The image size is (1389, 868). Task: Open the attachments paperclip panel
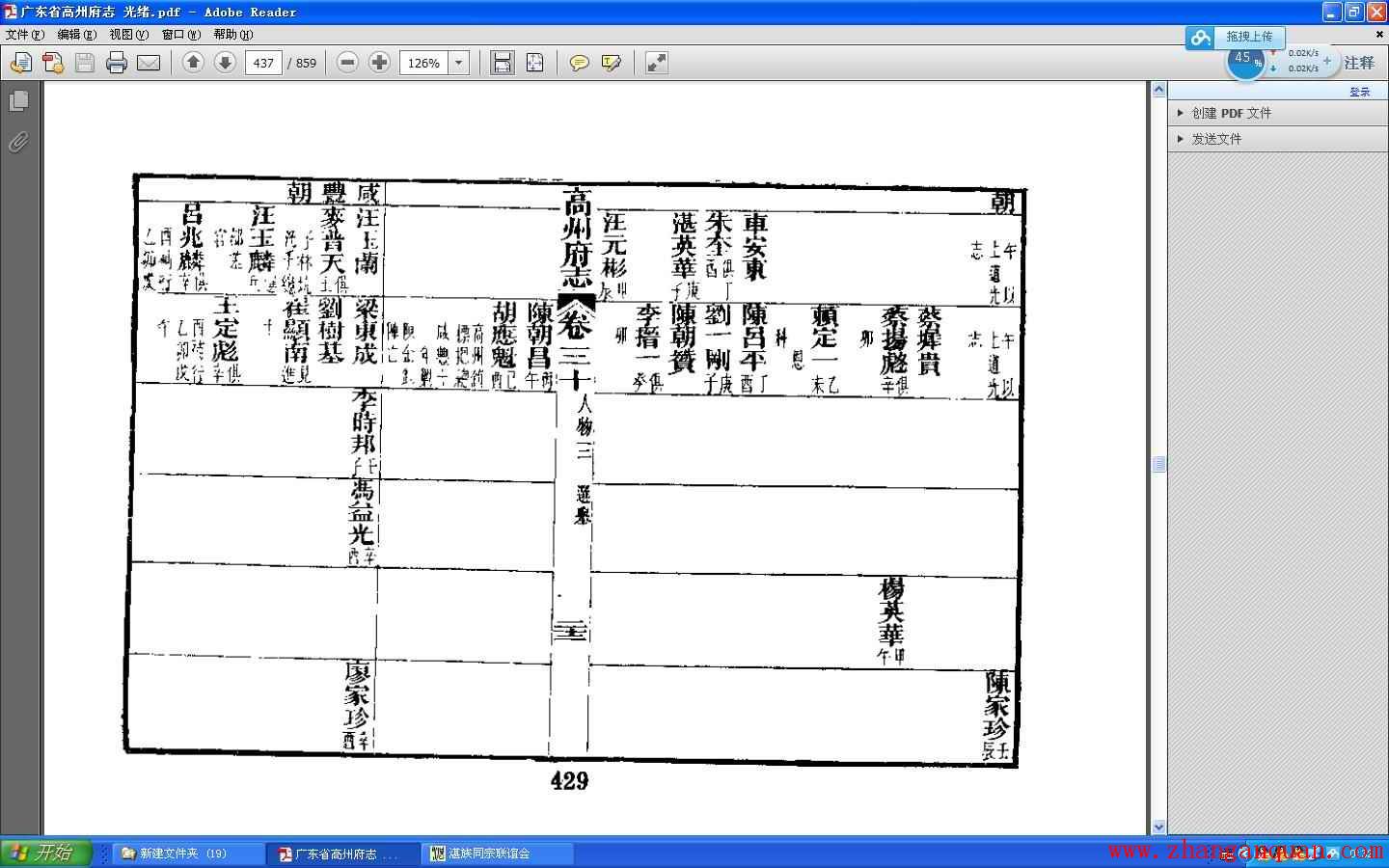tap(18, 142)
